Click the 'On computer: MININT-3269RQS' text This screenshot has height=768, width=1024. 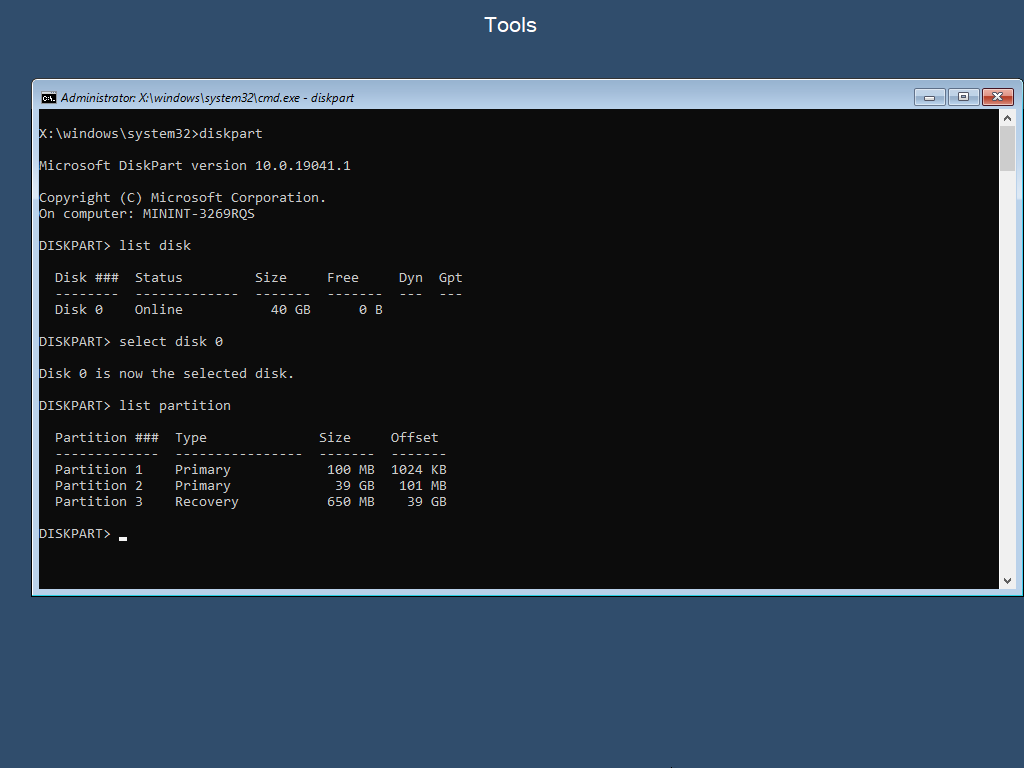coord(146,213)
